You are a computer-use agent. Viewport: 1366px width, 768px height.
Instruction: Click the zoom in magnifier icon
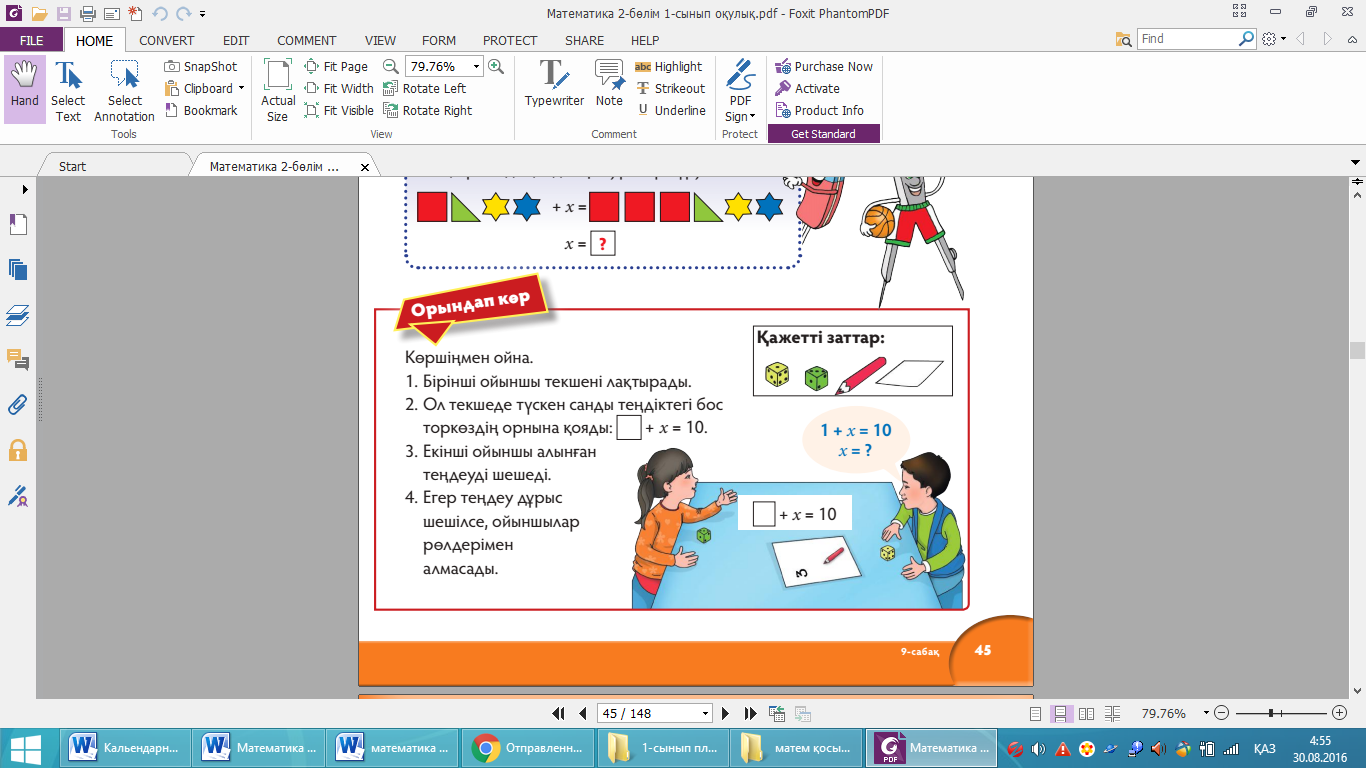496,67
